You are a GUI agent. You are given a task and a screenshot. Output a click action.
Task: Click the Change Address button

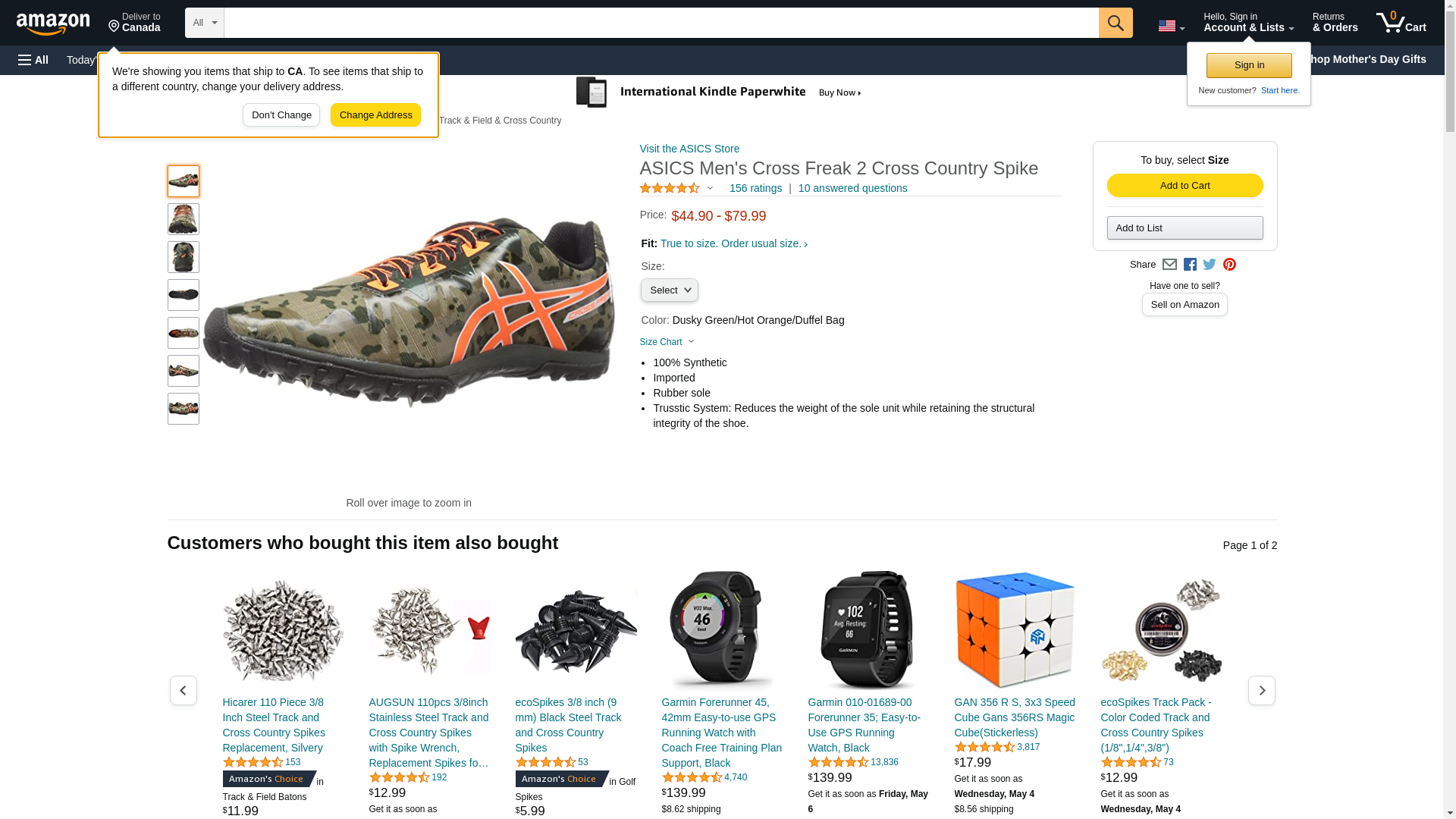tap(375, 115)
